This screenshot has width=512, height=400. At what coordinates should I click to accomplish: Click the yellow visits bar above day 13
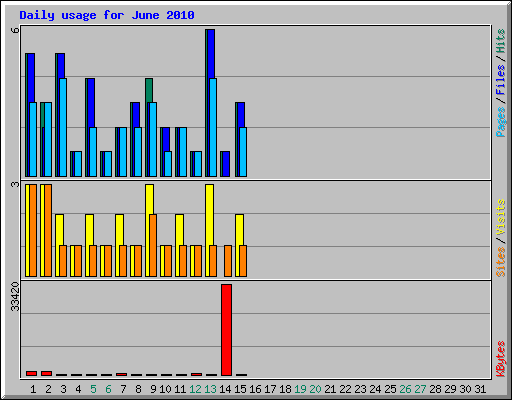coord(210,215)
